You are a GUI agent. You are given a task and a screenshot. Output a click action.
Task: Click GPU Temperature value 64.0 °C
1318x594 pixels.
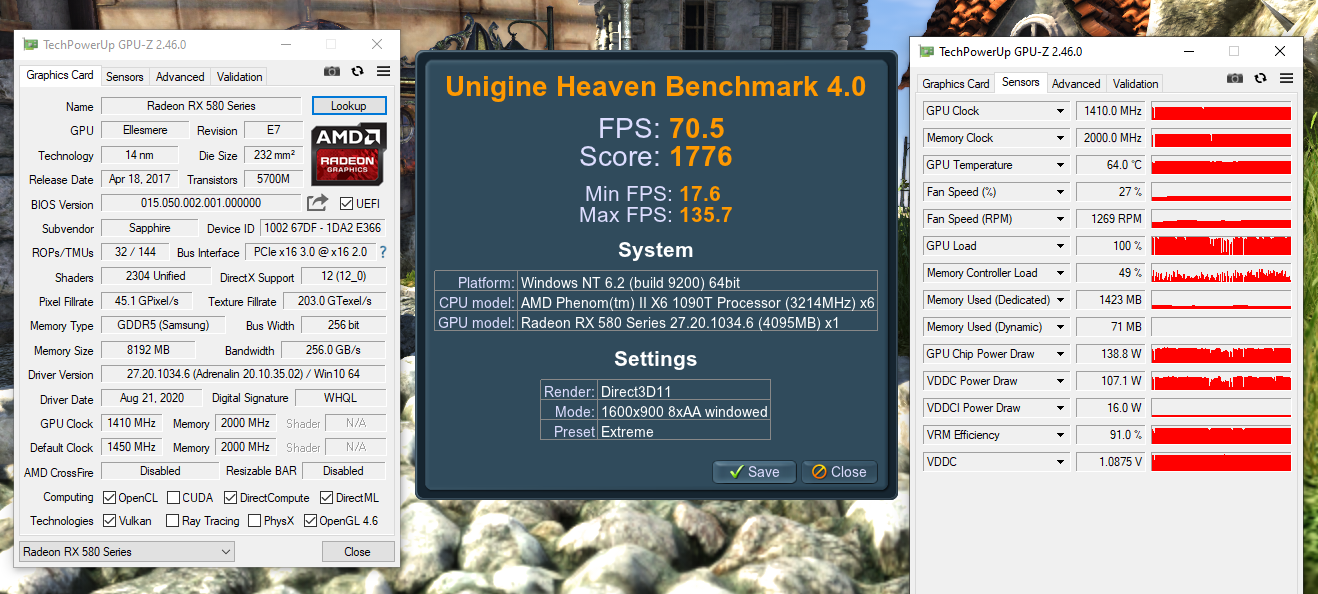point(1110,165)
